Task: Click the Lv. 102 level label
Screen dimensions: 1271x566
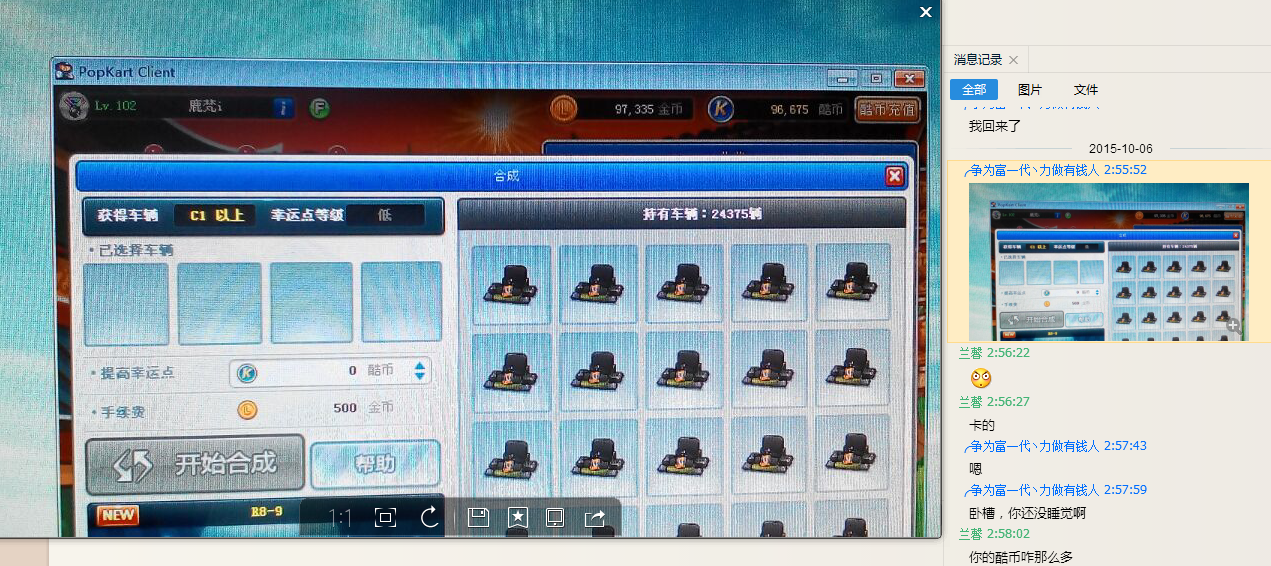Action: click(116, 106)
